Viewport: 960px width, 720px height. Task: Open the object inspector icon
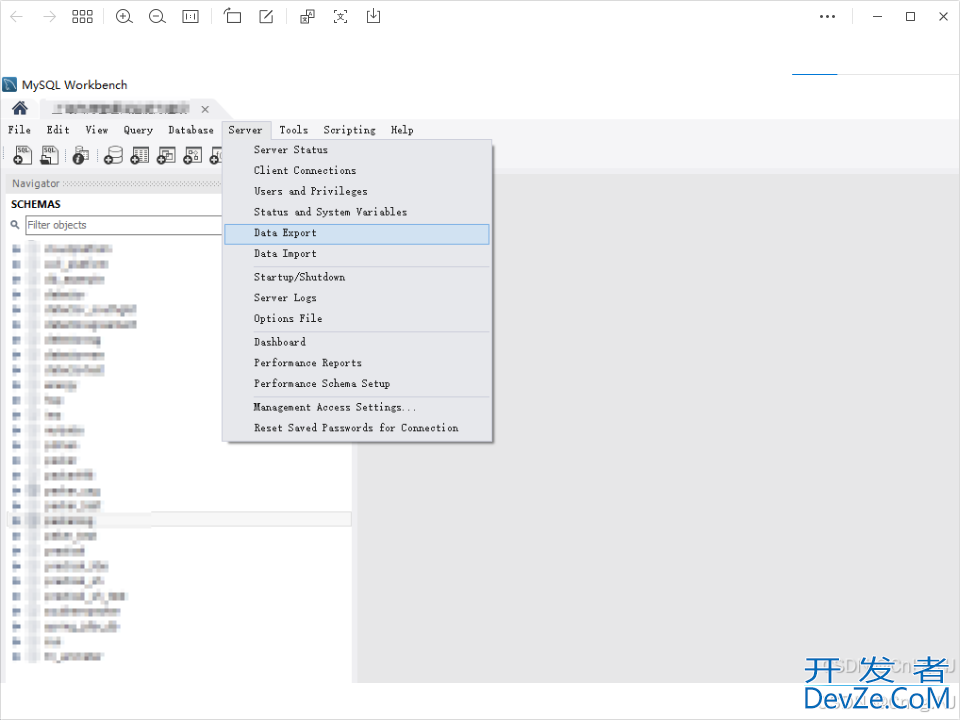coord(80,155)
